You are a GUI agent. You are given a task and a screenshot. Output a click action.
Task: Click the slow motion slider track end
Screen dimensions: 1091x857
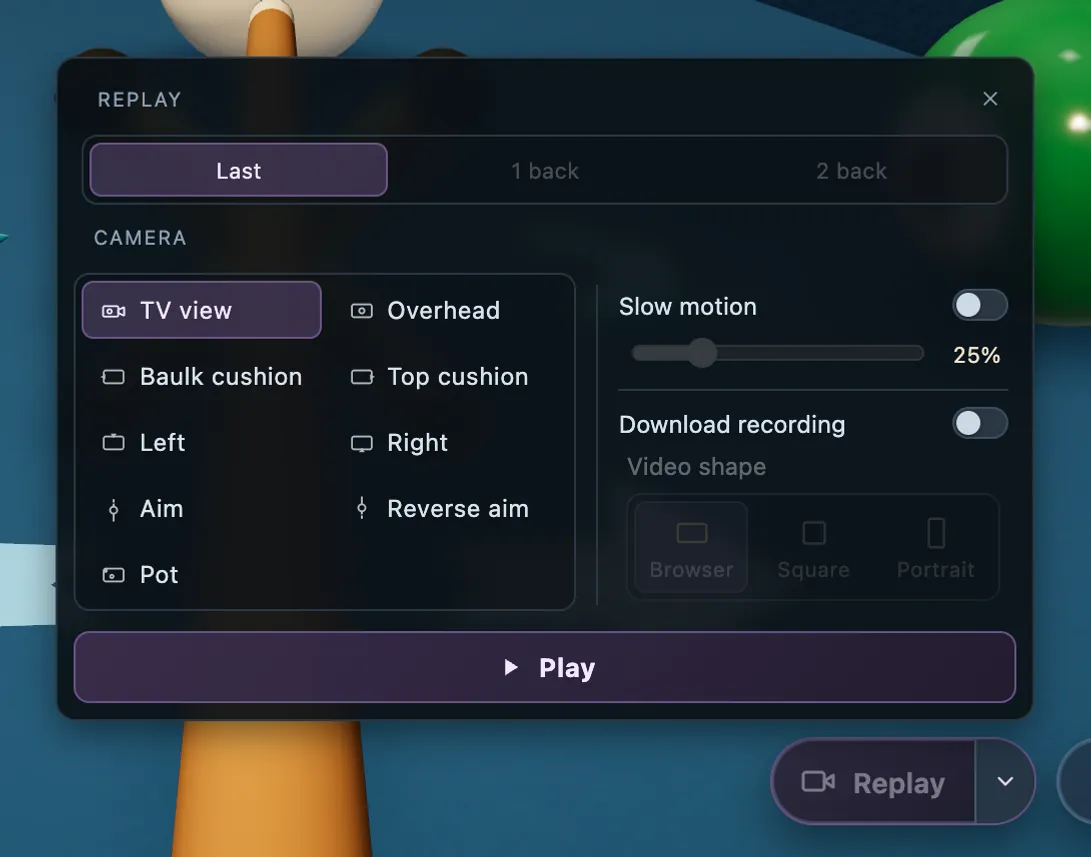click(x=918, y=353)
